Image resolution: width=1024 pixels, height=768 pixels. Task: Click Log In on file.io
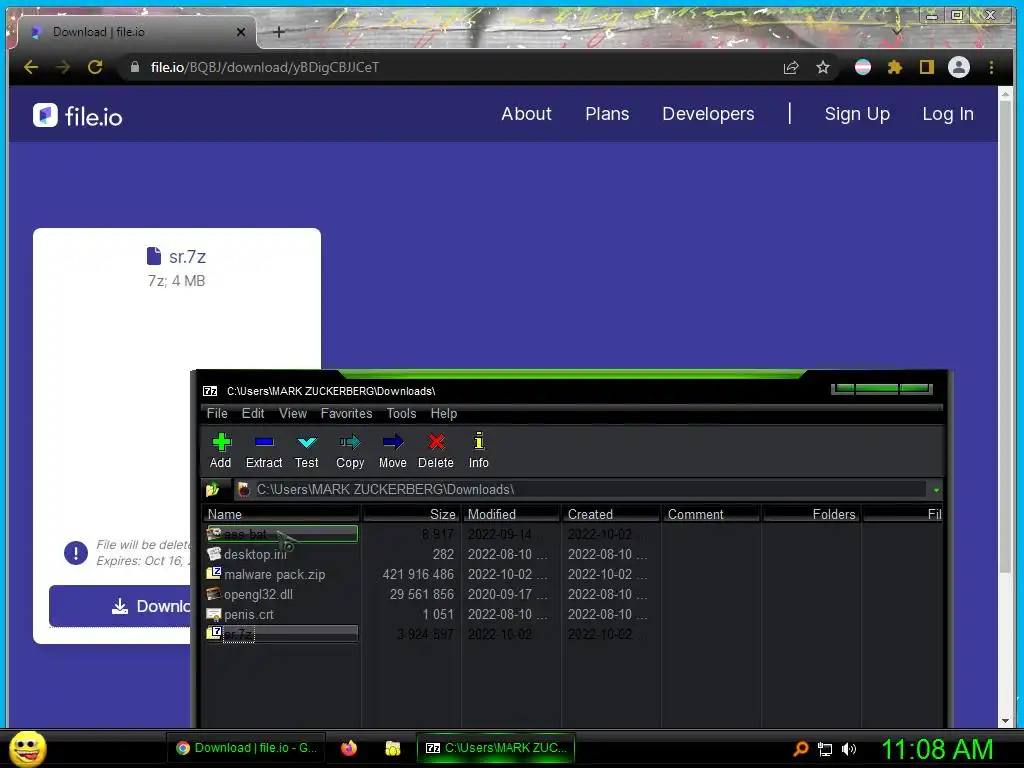(x=948, y=114)
